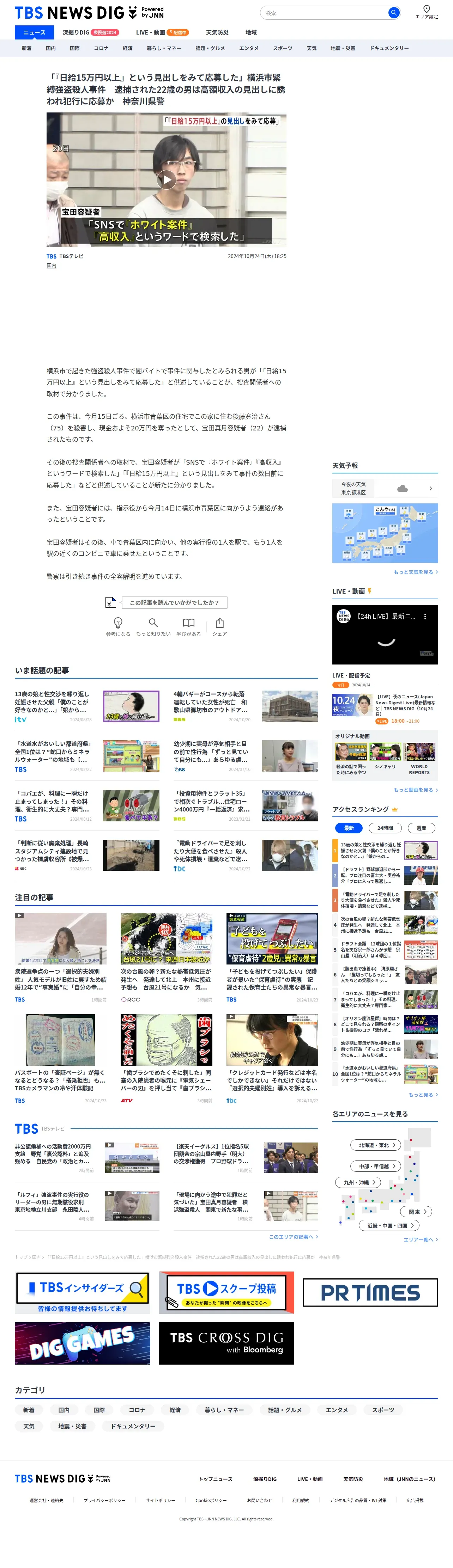Open YouTube live player options menu
Image resolution: width=453 pixels, height=1568 pixels.
pos(425,616)
